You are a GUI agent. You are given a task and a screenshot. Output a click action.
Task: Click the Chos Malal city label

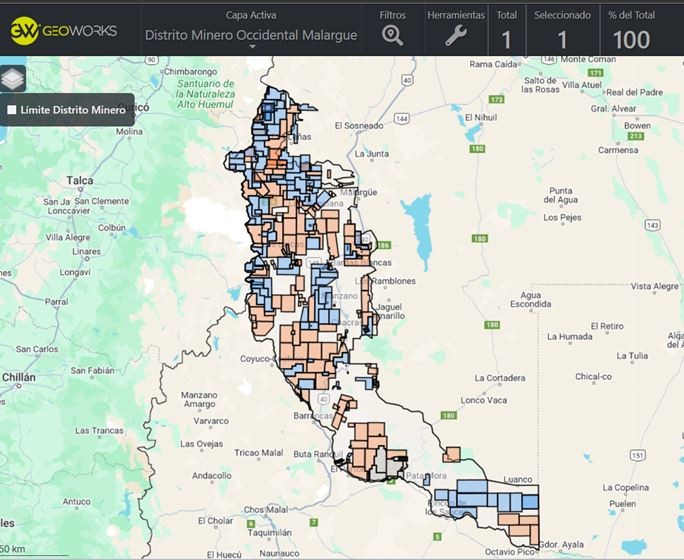pos(264,509)
